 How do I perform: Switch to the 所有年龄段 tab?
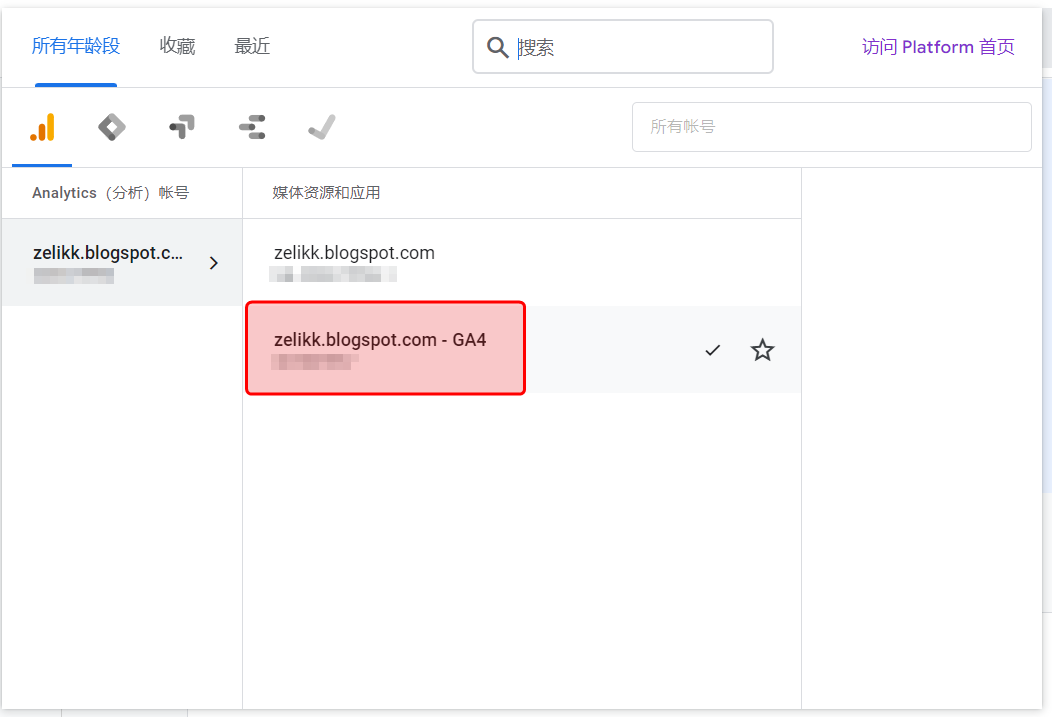(75, 46)
